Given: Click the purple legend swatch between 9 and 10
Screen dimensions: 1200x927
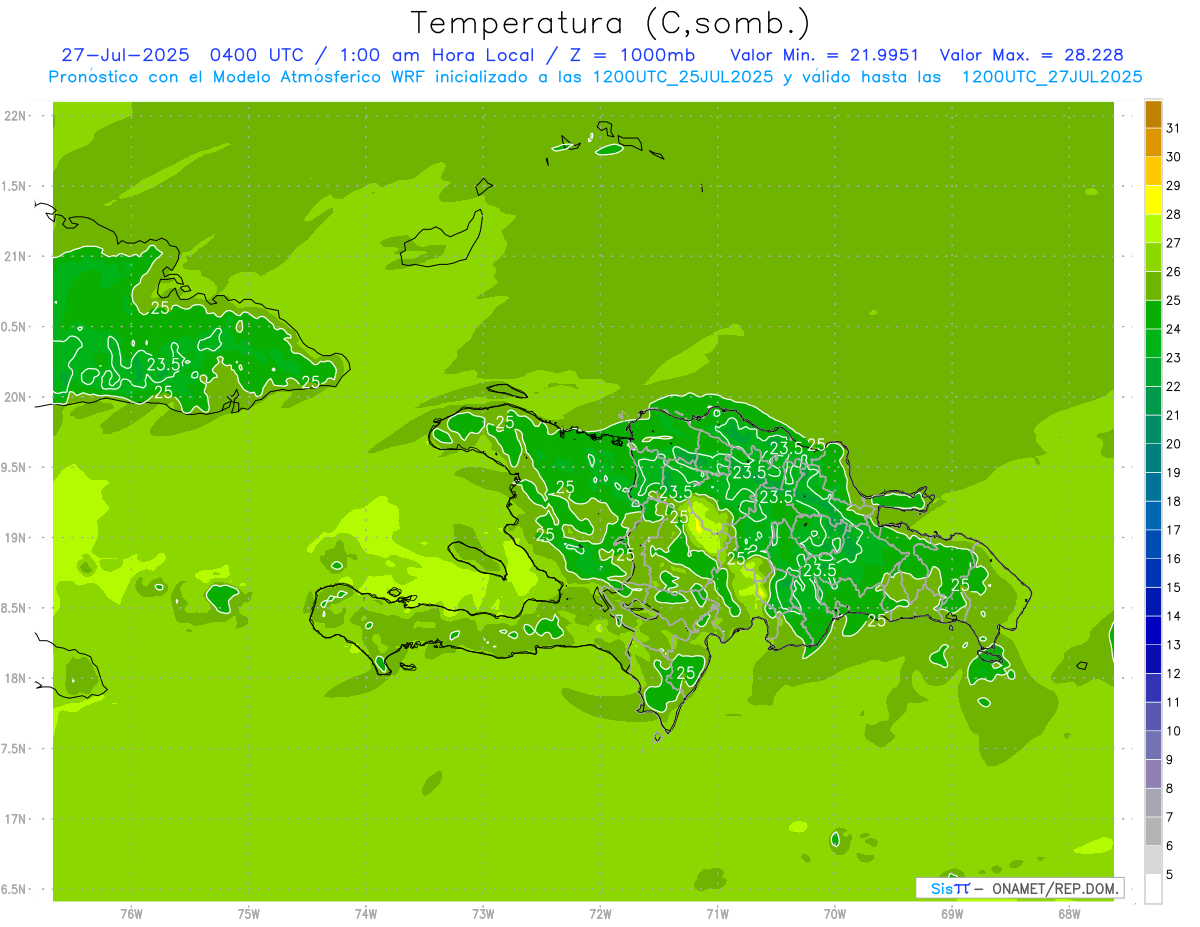Looking at the screenshot, I should pos(1153,745).
